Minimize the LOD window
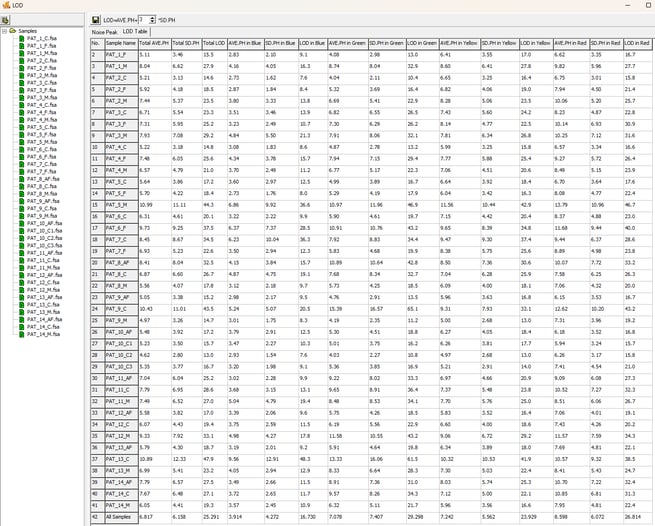The width and height of the screenshot is (655, 526). [628, 5]
